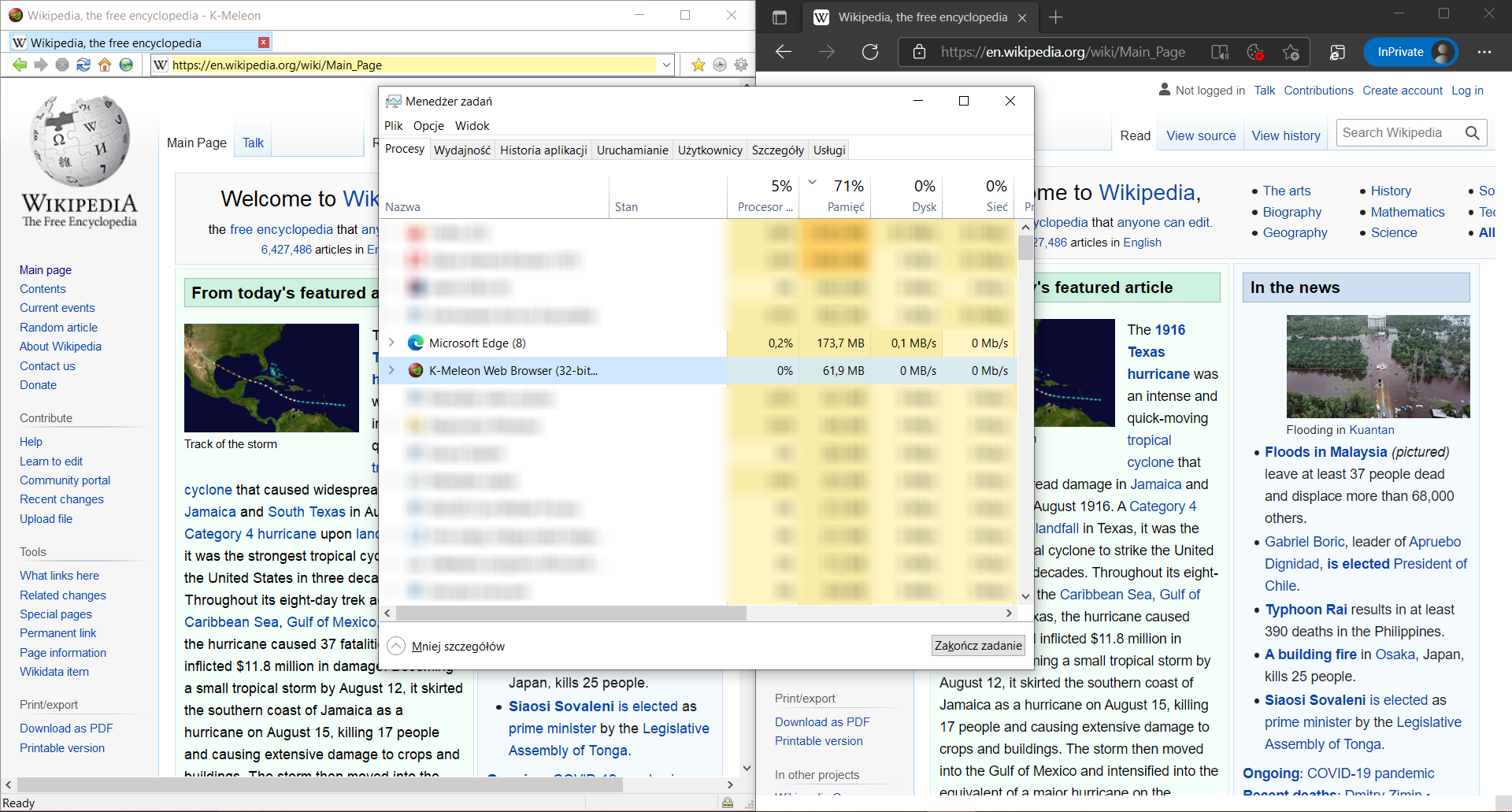This screenshot has width=1512, height=812.
Task: Switch to Uruchamianie tab
Action: (x=632, y=150)
